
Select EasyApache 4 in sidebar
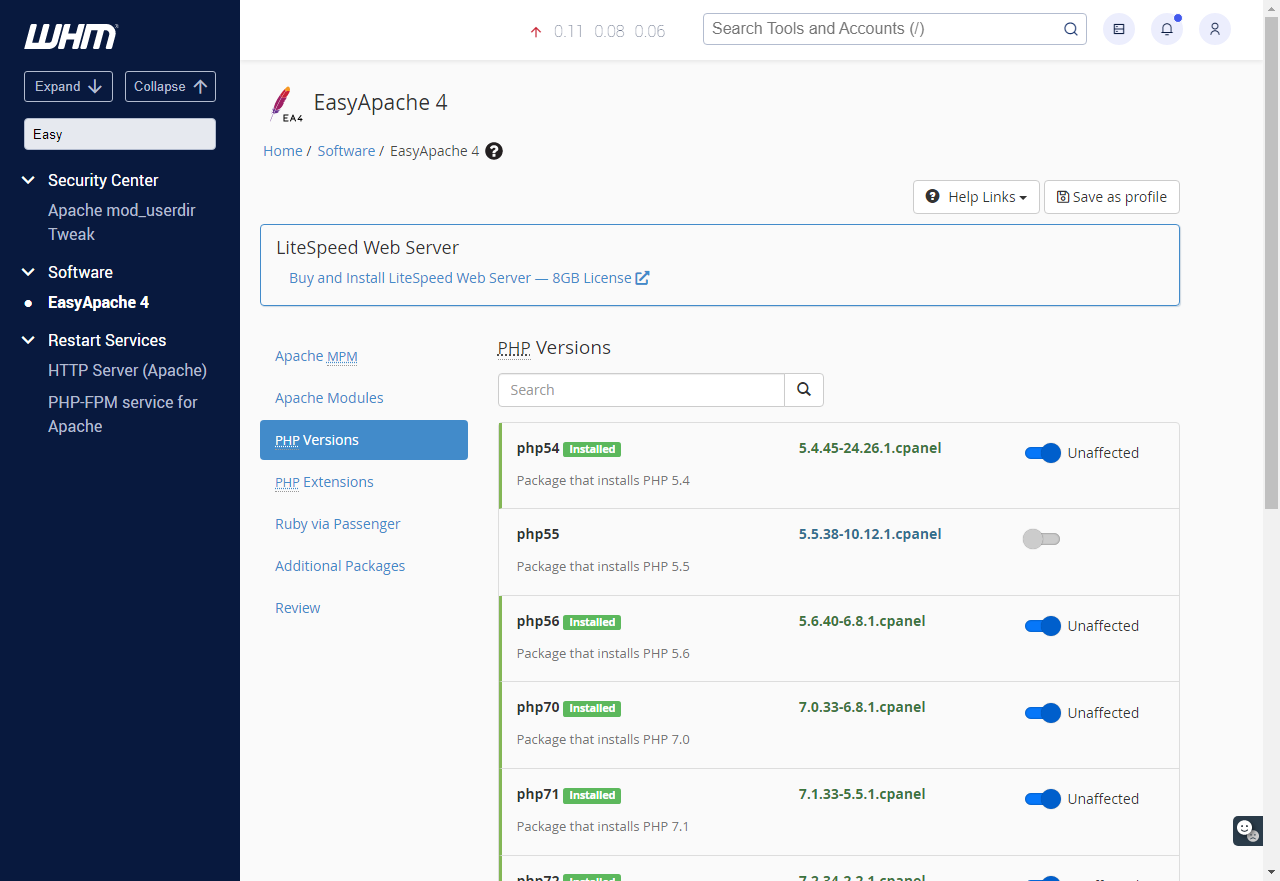click(x=98, y=302)
